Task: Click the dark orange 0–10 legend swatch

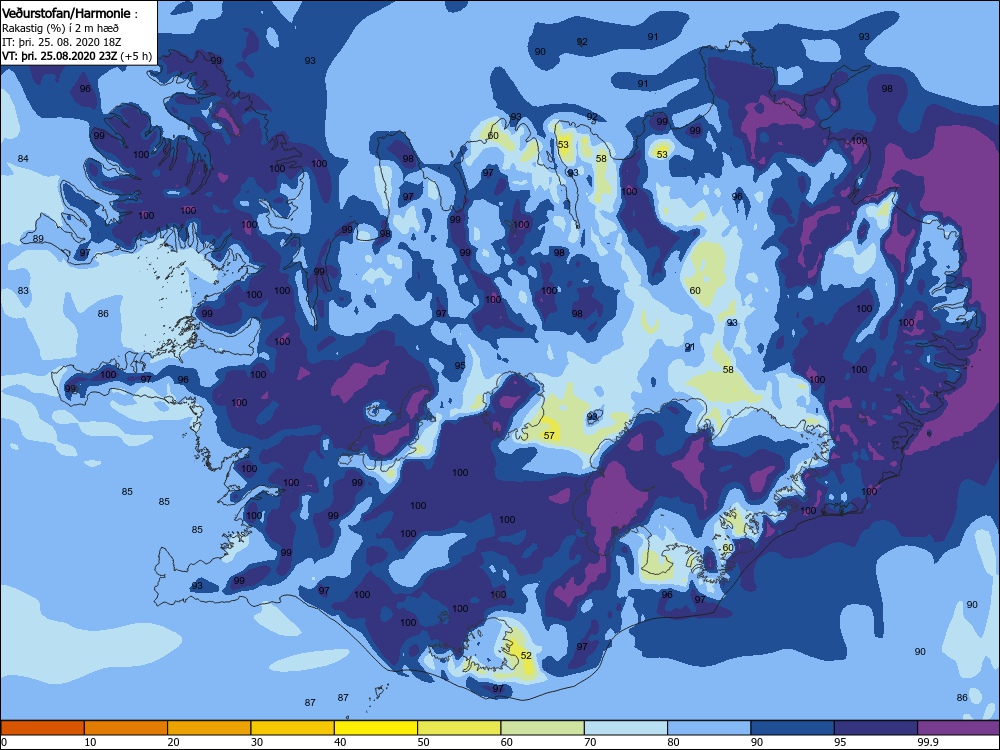Action: tap(43, 728)
